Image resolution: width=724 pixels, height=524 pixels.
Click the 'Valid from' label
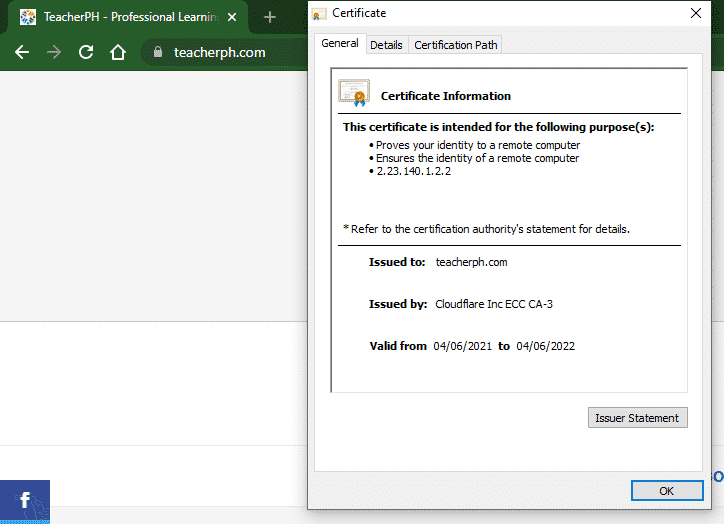(398, 346)
